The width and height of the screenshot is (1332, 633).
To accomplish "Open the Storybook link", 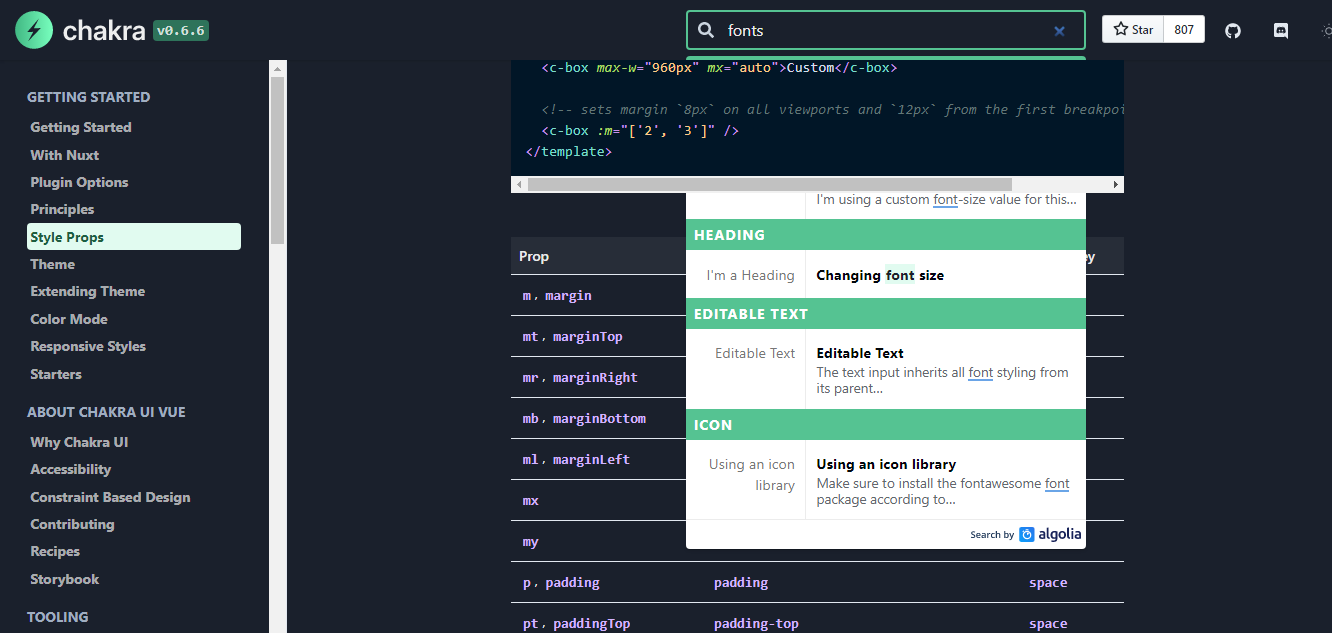I will (x=65, y=579).
